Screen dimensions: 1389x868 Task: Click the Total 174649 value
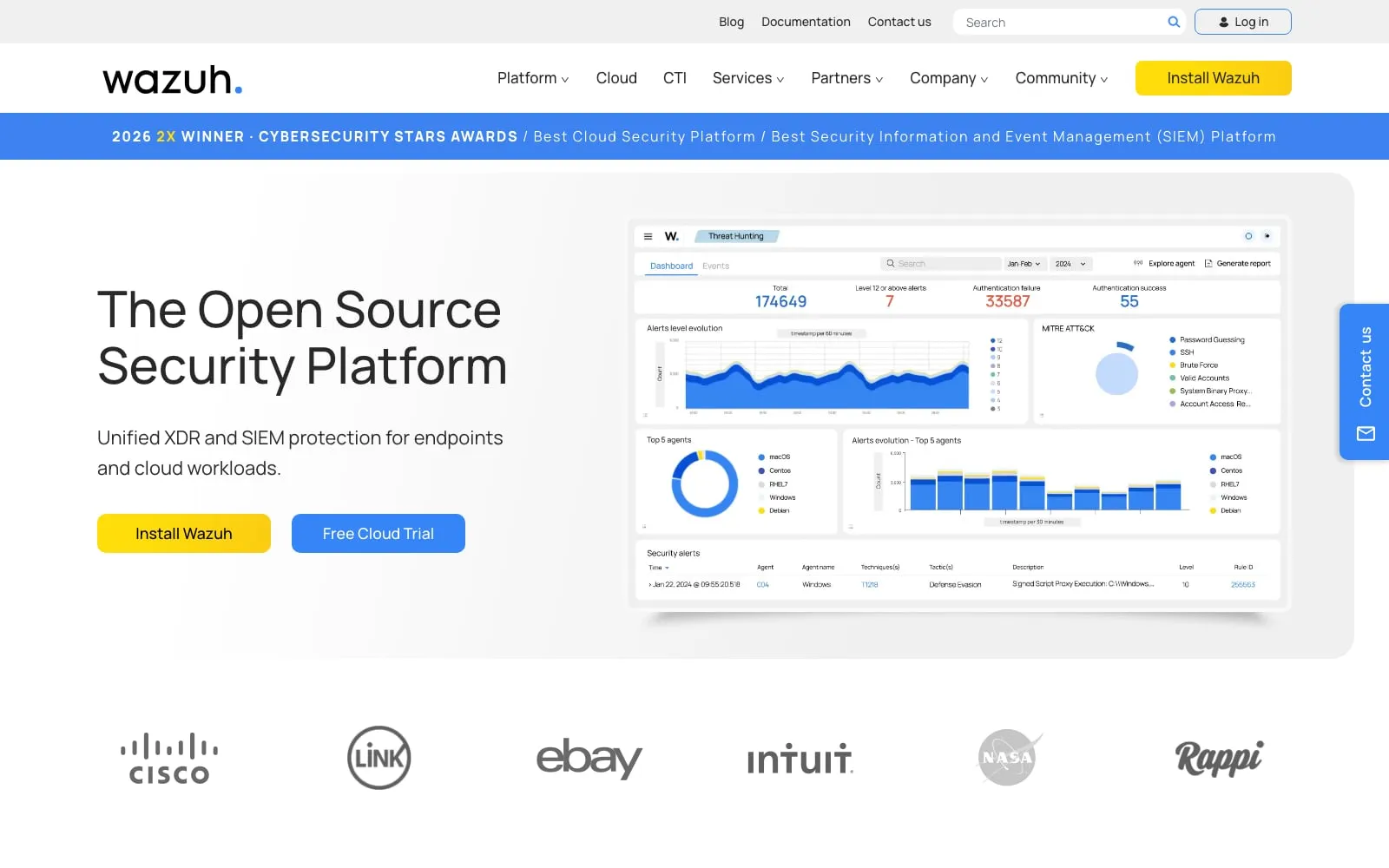click(x=780, y=301)
